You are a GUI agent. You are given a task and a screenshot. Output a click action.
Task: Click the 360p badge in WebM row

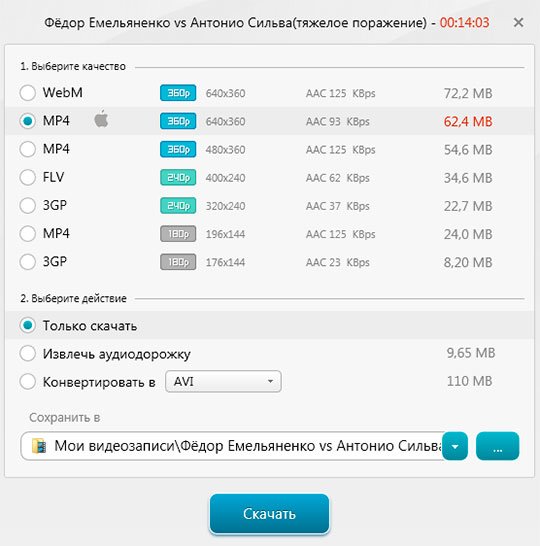pyautogui.click(x=178, y=93)
